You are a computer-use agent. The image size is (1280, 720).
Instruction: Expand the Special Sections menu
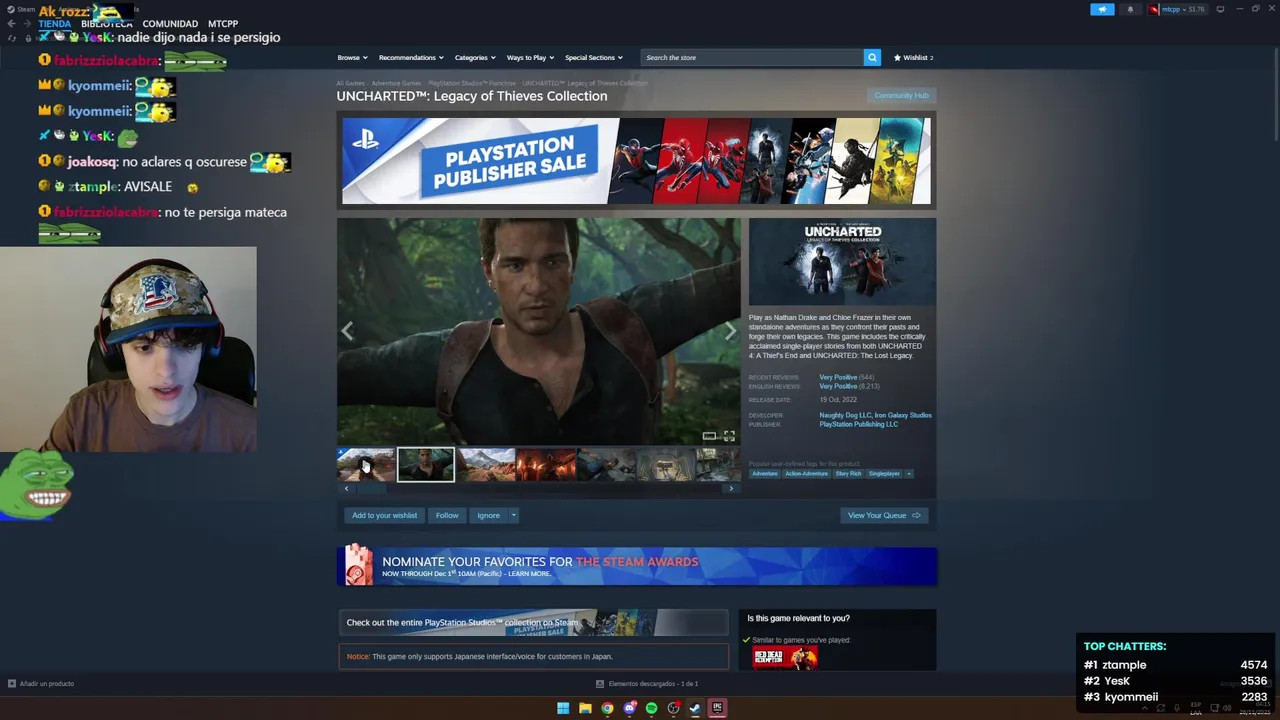tap(594, 58)
